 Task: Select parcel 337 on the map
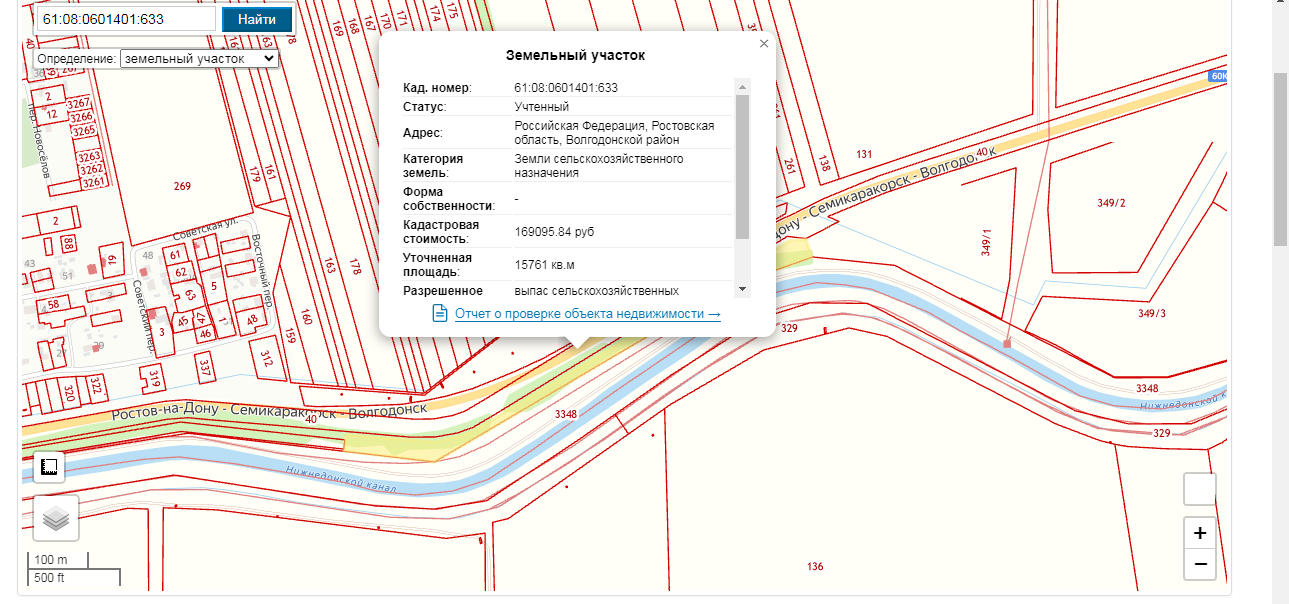click(204, 366)
